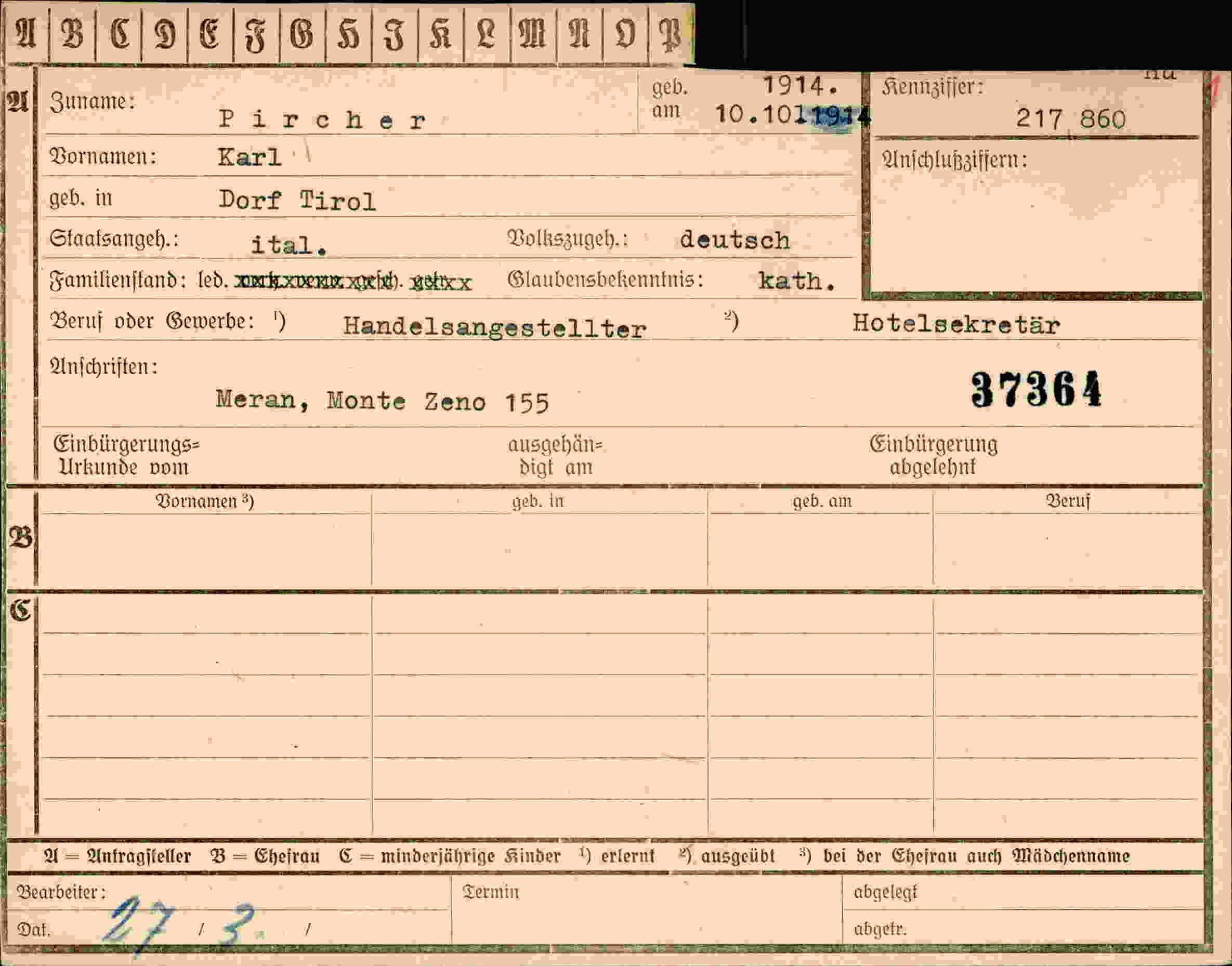1232x966 pixels.
Task: Click the 'Anschriften:' label
Action: pyautogui.click(x=103, y=367)
